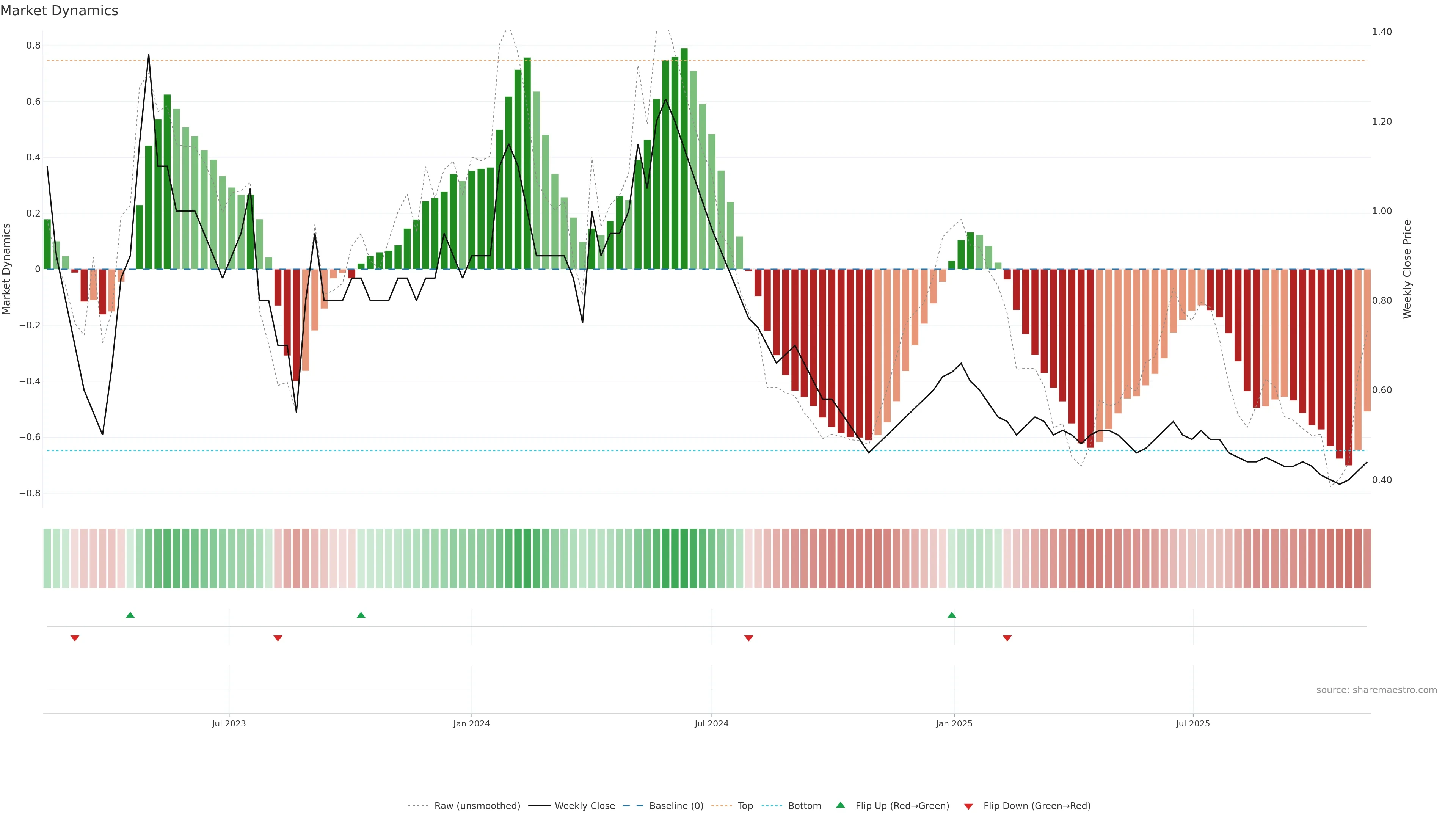Screen dimensions: 1456x819
Task: Toggle Flip Down (Green→Red) legend entry
Action: pos(1037,806)
